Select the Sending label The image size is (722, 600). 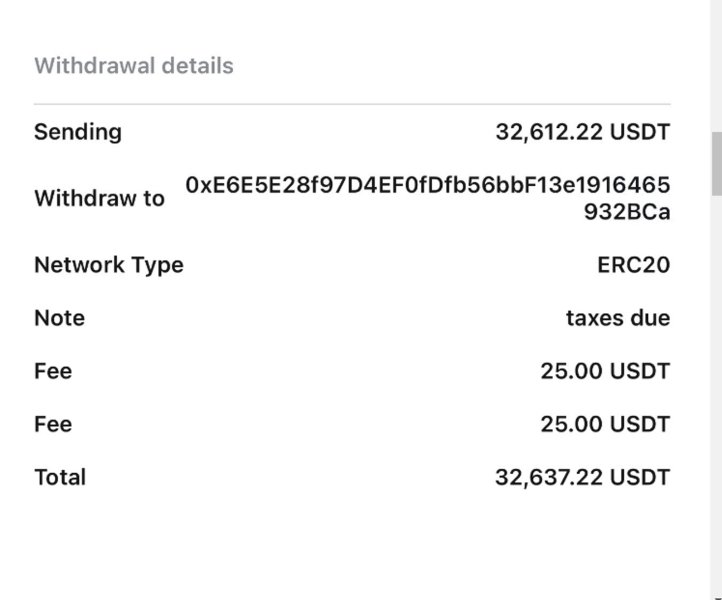point(78,132)
